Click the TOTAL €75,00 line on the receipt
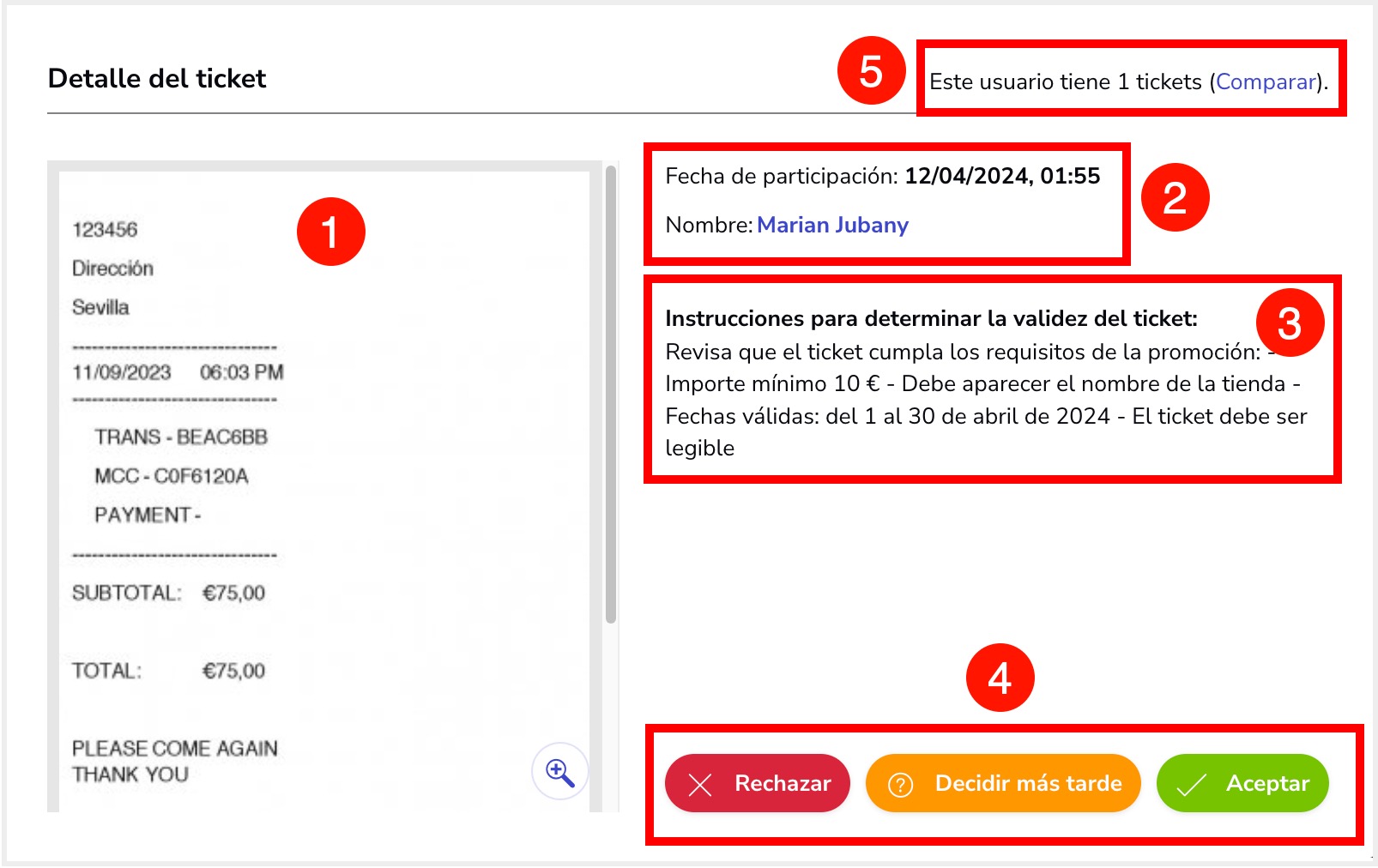This screenshot has height=868, width=1378. coord(168,671)
